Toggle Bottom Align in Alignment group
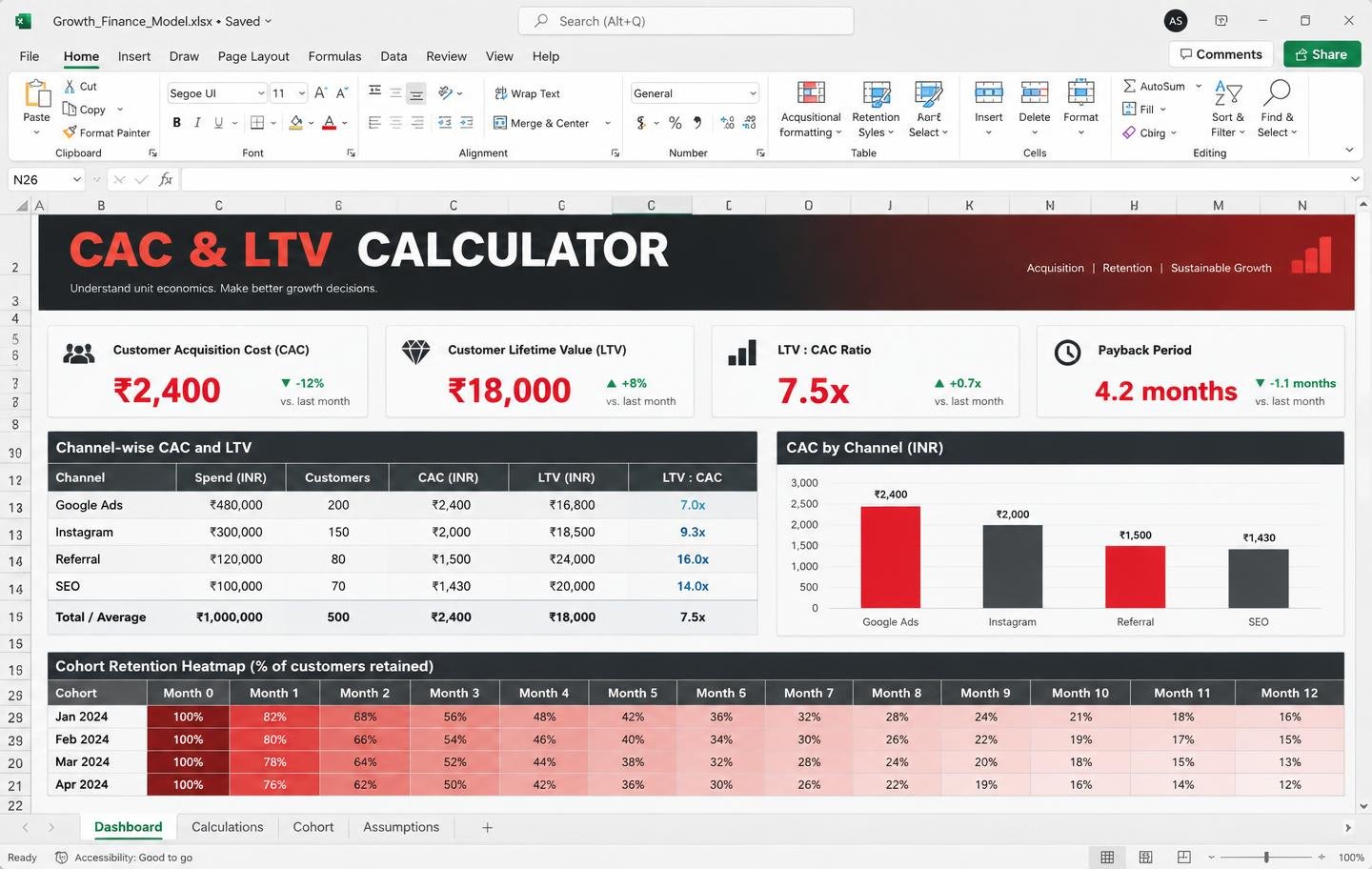1372x869 pixels. click(416, 93)
